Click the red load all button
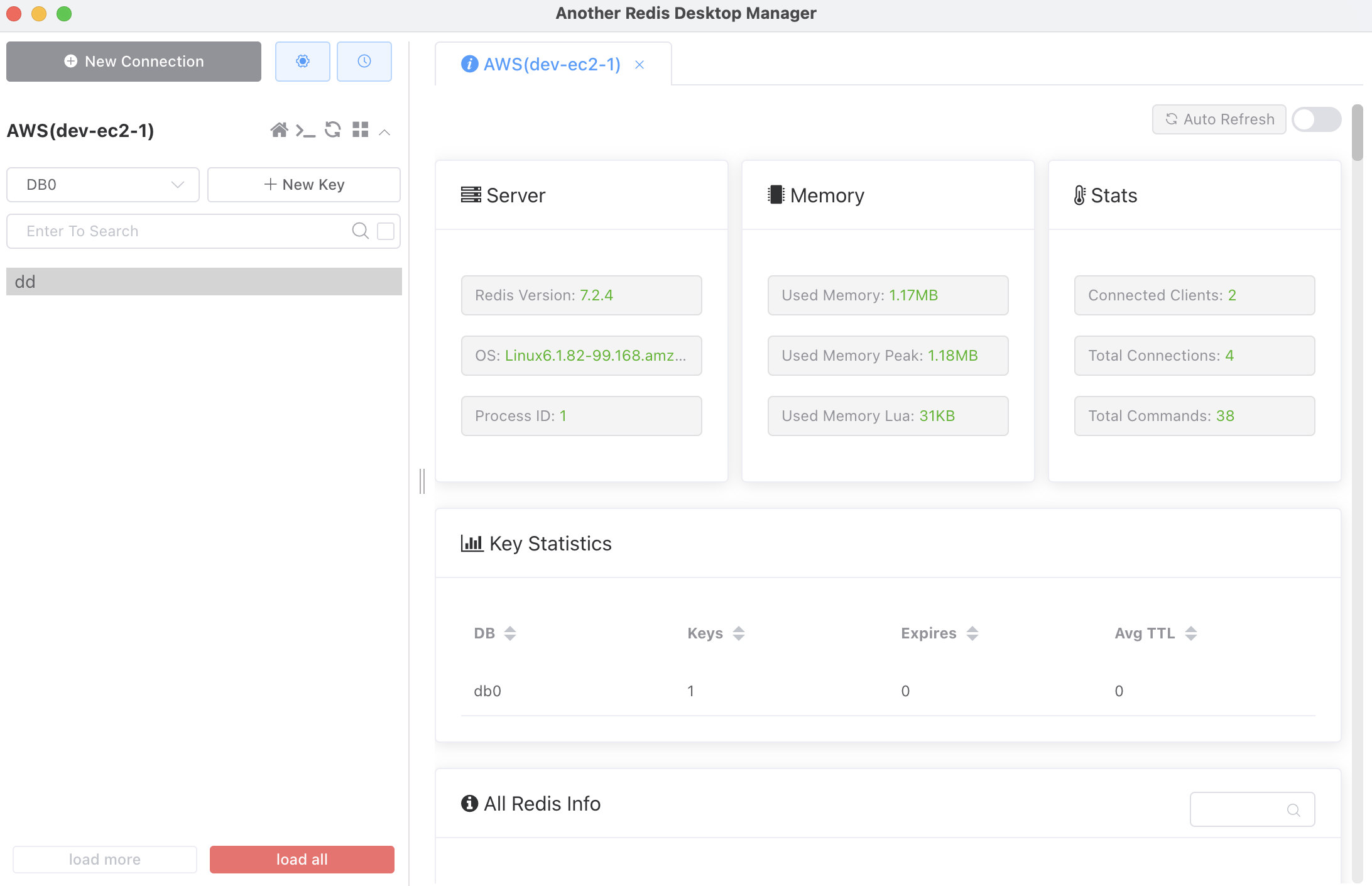The image size is (1372, 886). click(302, 860)
